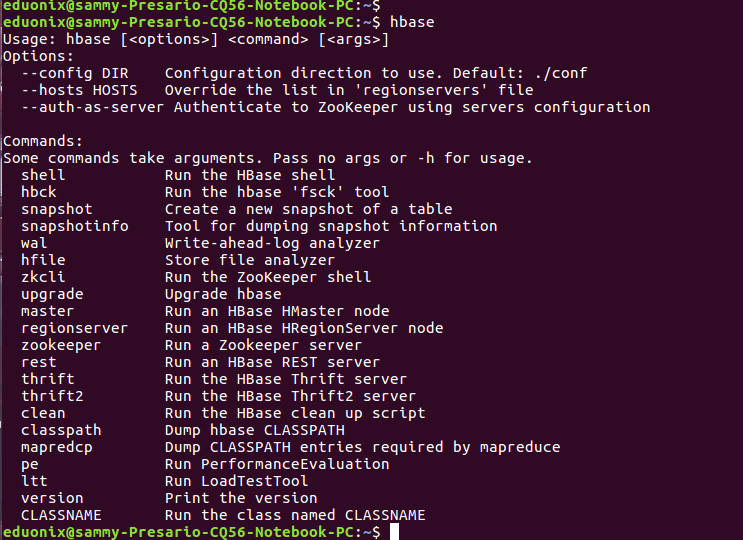Viewport: 743px width, 540px height.
Task: Click the 'hfile' command entry
Action: 43,260
